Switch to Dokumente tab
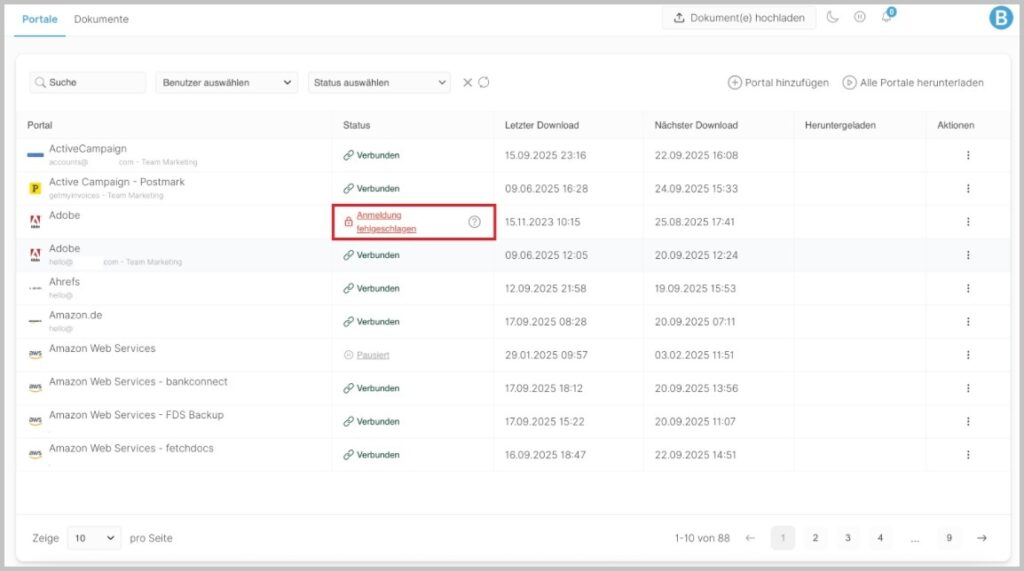 [101, 19]
